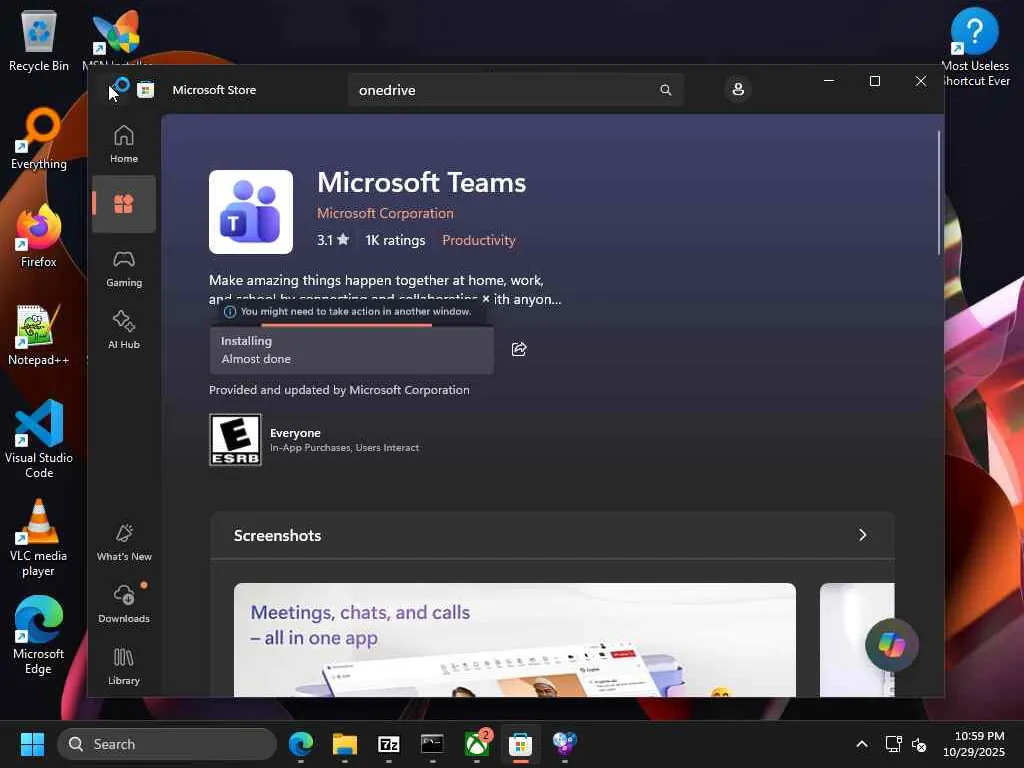Image resolution: width=1024 pixels, height=768 pixels.
Task: Click Microsoft Corporation publisher link
Action: pyautogui.click(x=385, y=214)
